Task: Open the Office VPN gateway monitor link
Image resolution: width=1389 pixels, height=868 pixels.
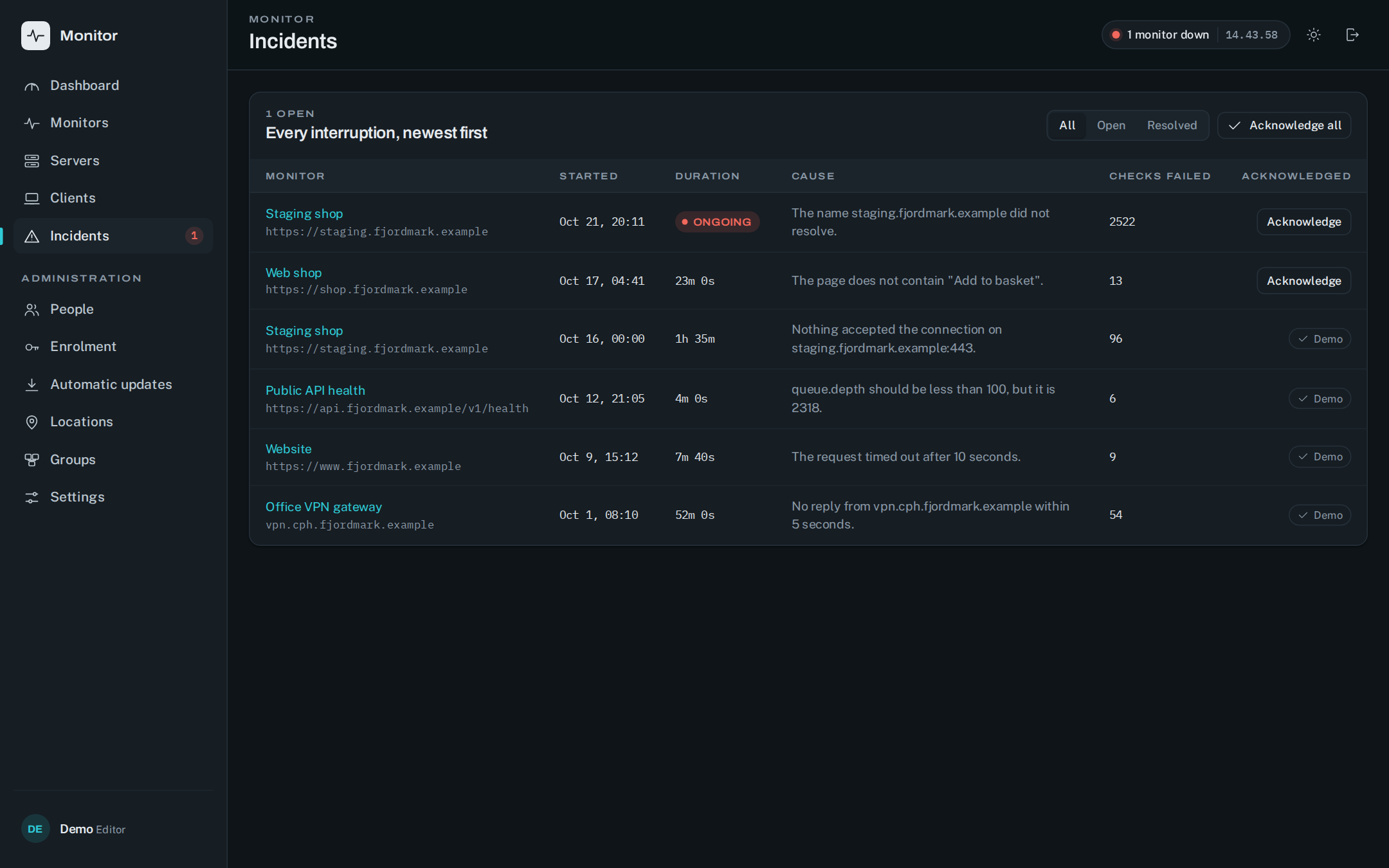Action: [323, 507]
